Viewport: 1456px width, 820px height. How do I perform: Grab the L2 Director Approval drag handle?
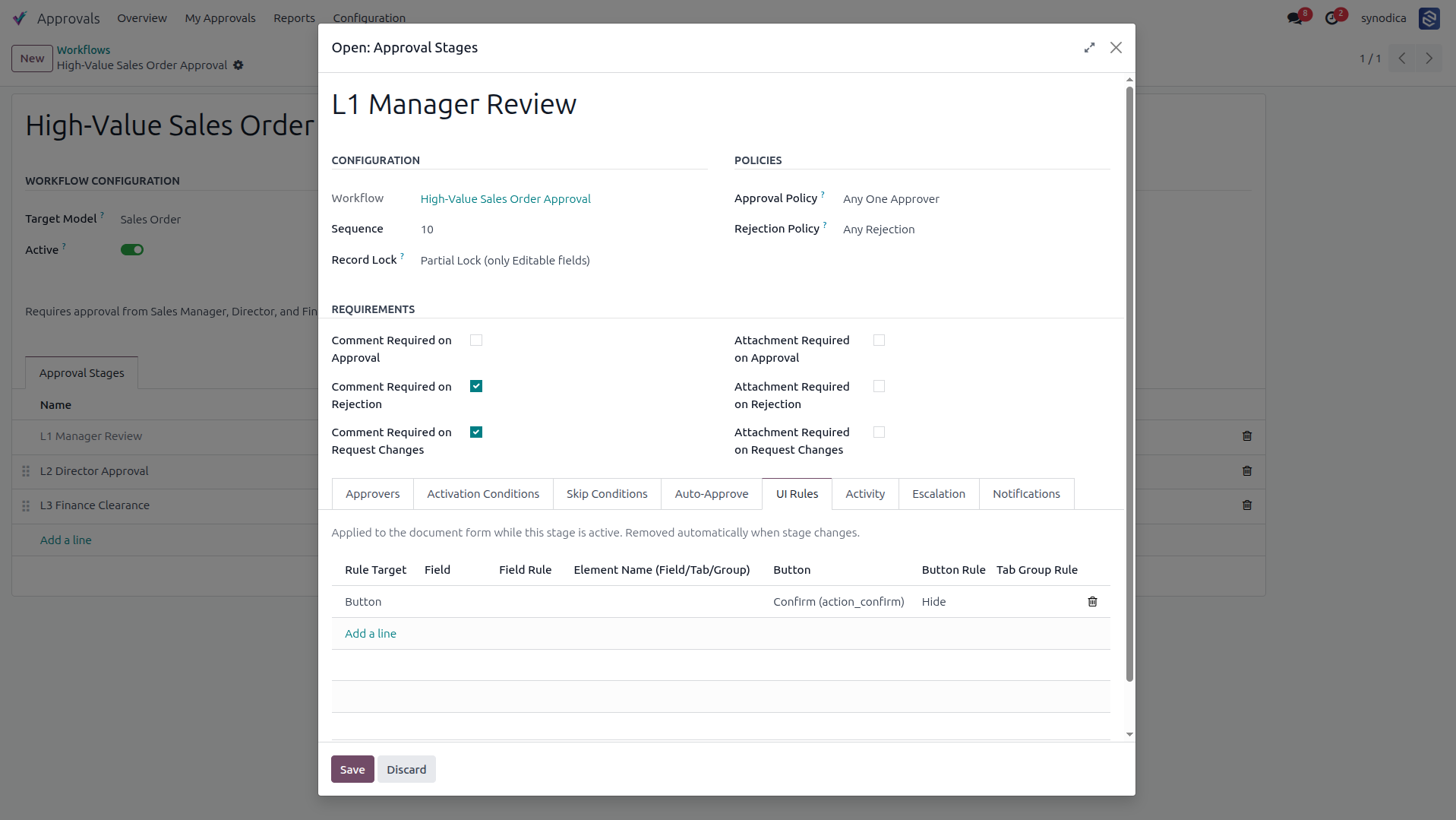[26, 471]
